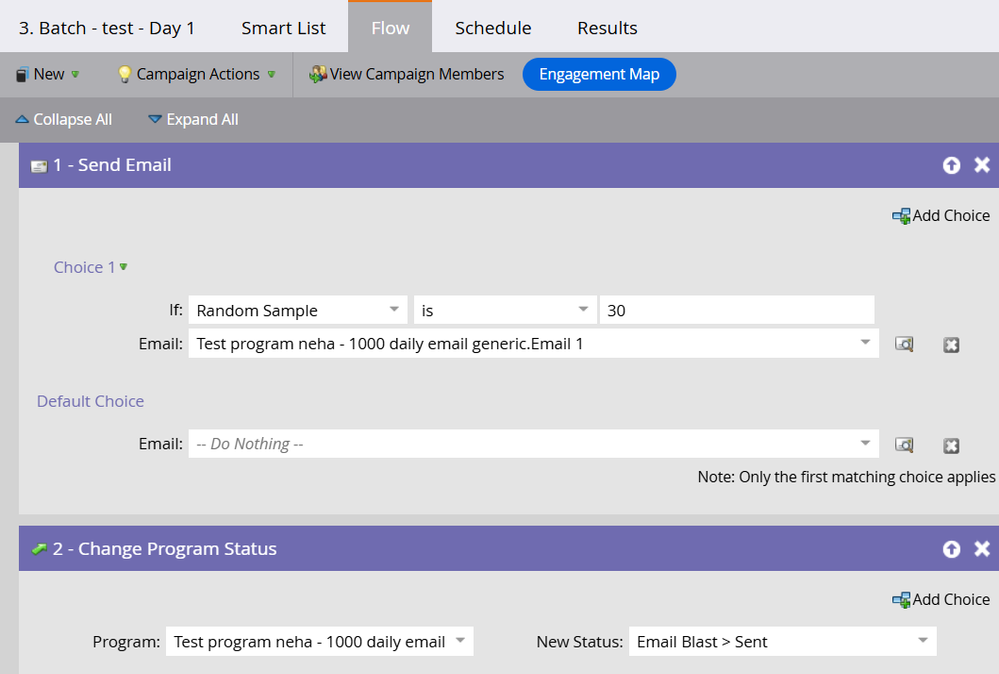Preview the Default Choice email

click(x=903, y=445)
